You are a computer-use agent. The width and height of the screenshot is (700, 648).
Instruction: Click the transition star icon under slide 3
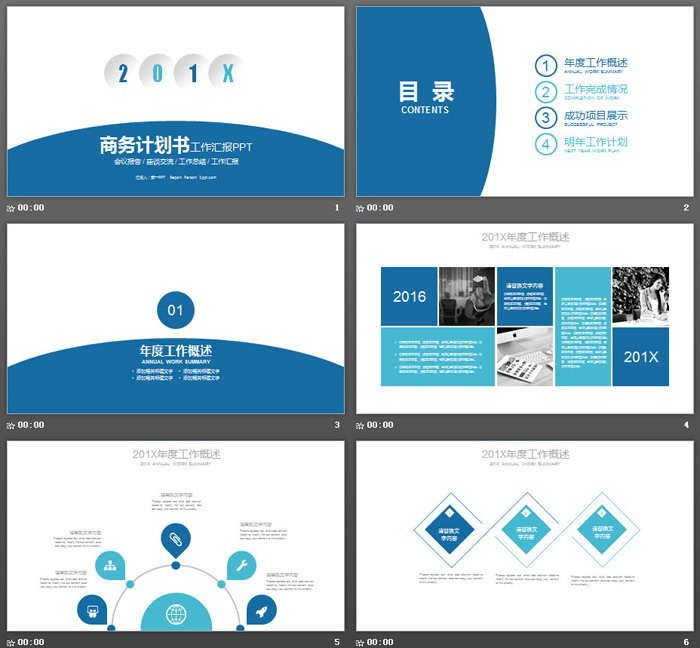point(11,425)
